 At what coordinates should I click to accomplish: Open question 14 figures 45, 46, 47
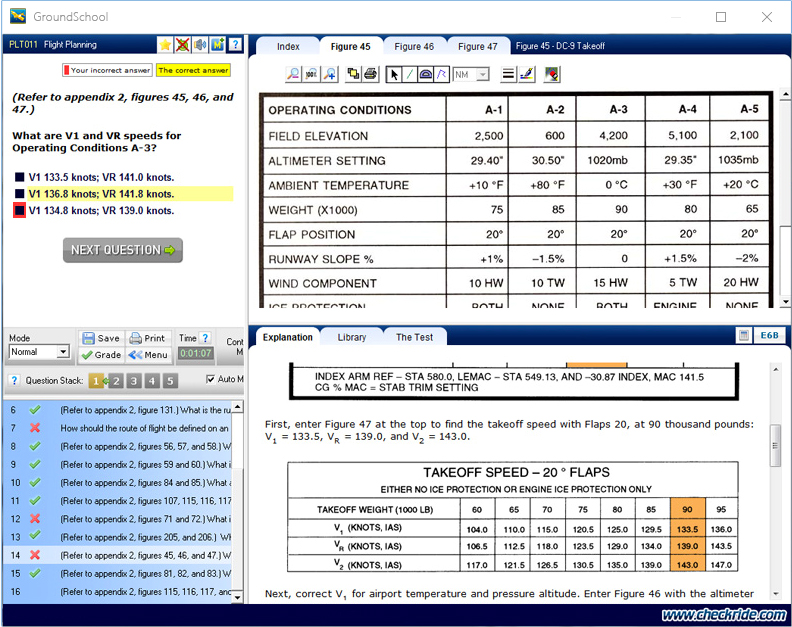click(x=119, y=555)
